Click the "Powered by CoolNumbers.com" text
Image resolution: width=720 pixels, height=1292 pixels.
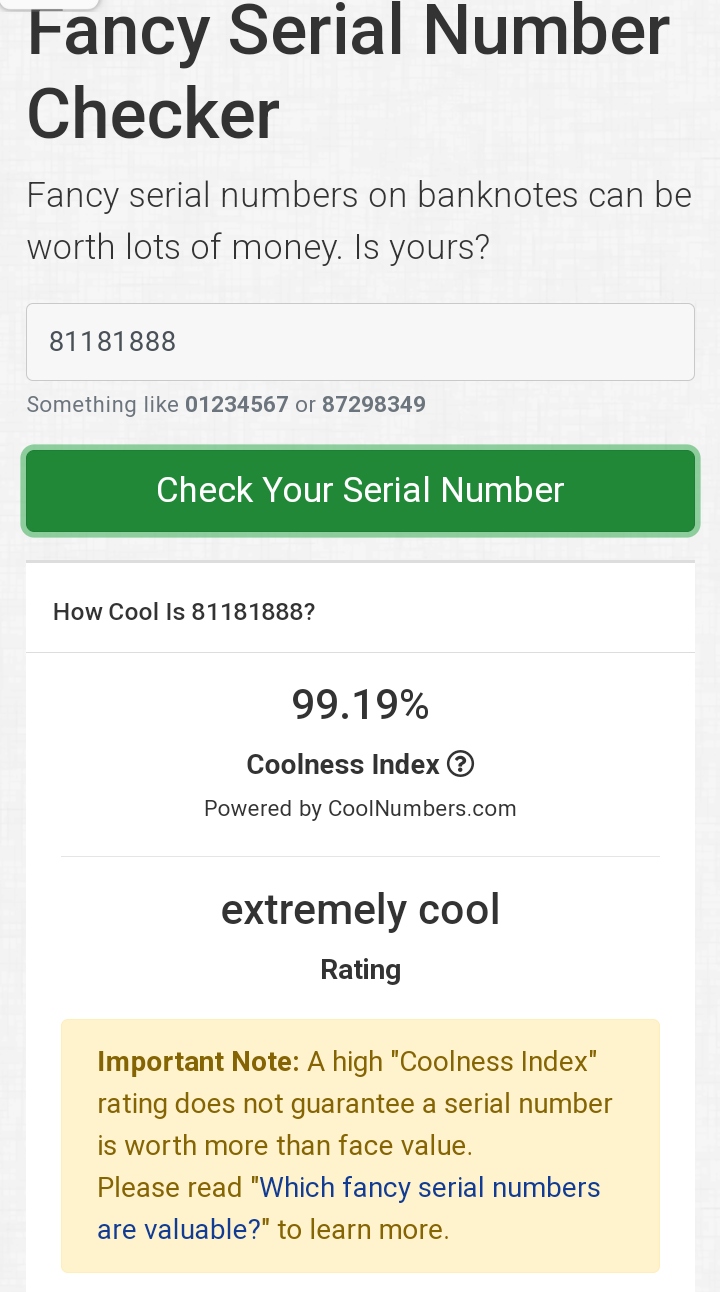point(360,808)
